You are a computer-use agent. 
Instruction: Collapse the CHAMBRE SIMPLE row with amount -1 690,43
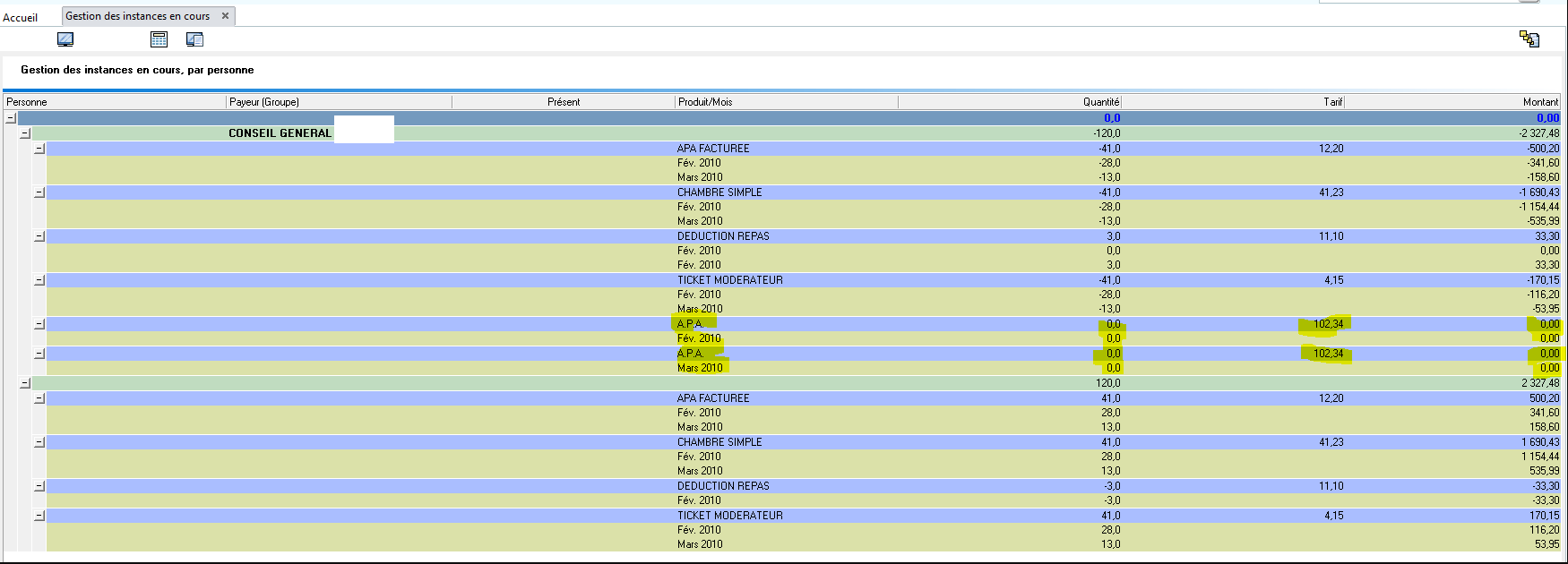coord(39,192)
